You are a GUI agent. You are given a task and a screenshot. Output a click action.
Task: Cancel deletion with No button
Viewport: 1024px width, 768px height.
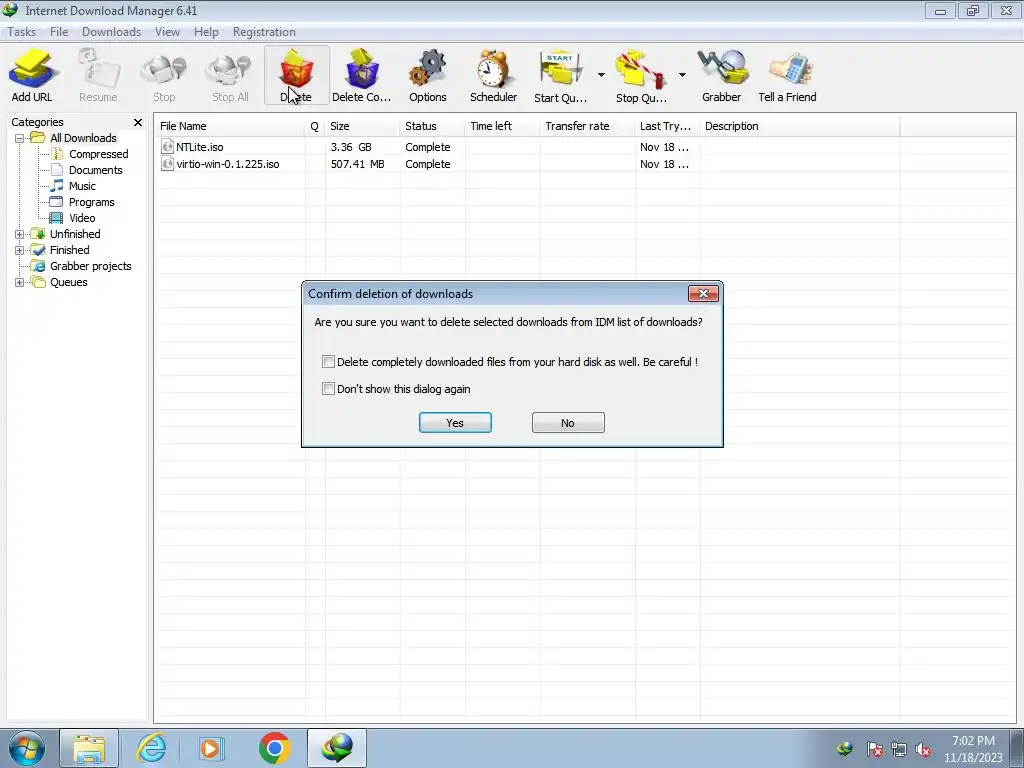(568, 423)
